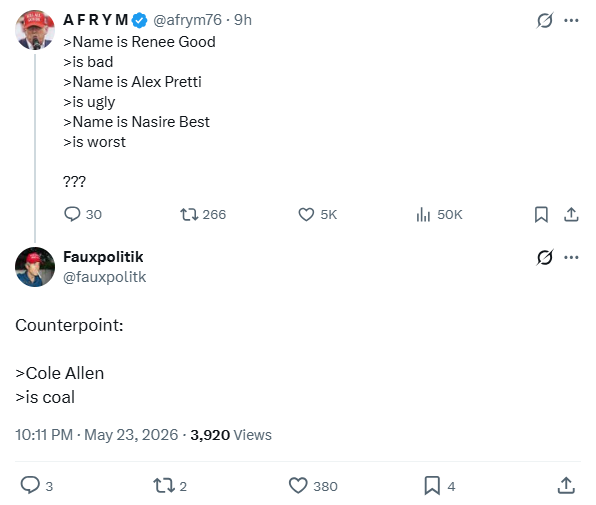Share the Fauxpolitik post
Viewport: 596px width, 505px height.
point(566,486)
